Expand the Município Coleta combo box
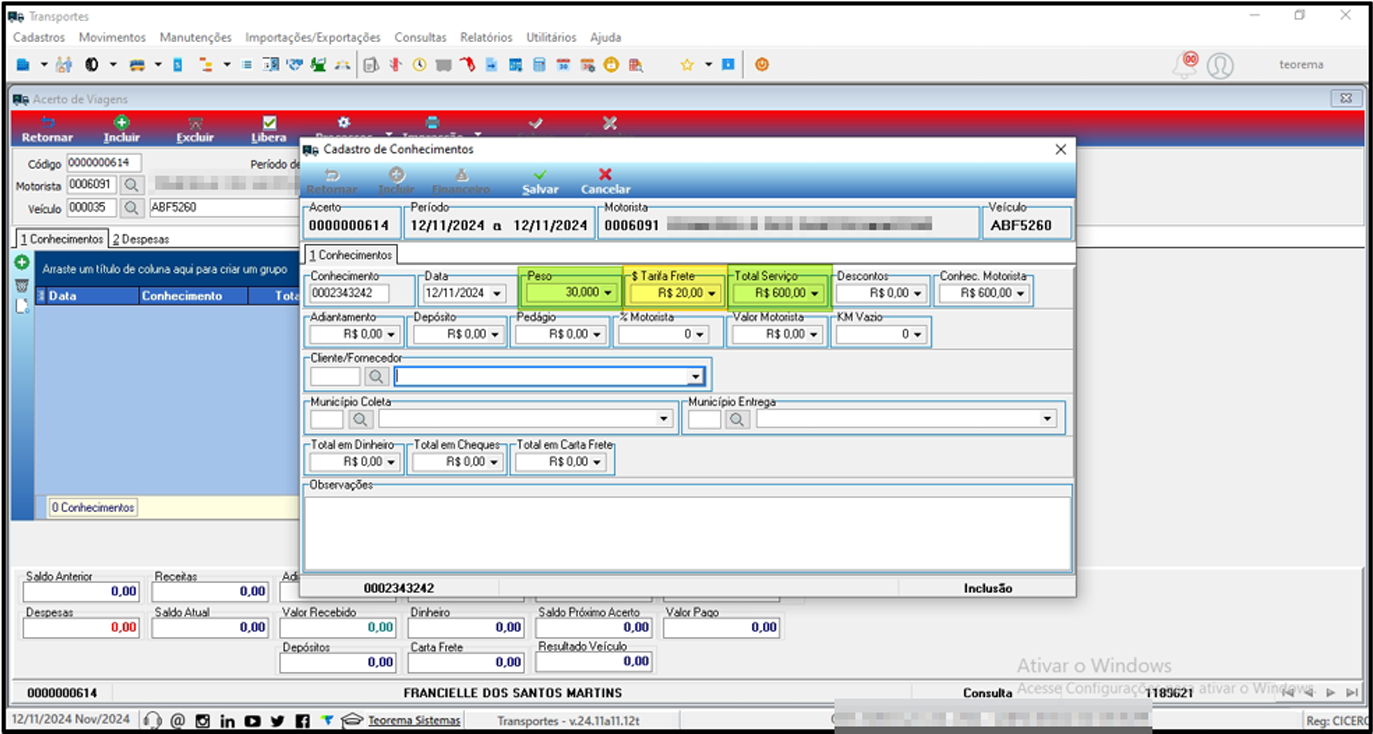The image size is (1373, 734). 664,419
